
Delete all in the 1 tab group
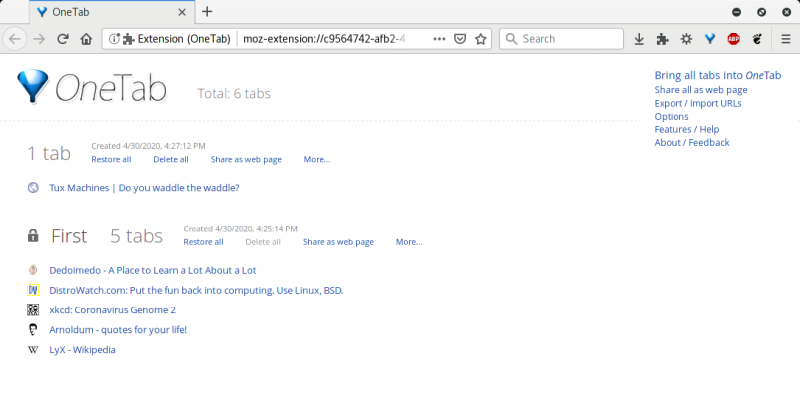click(171, 160)
